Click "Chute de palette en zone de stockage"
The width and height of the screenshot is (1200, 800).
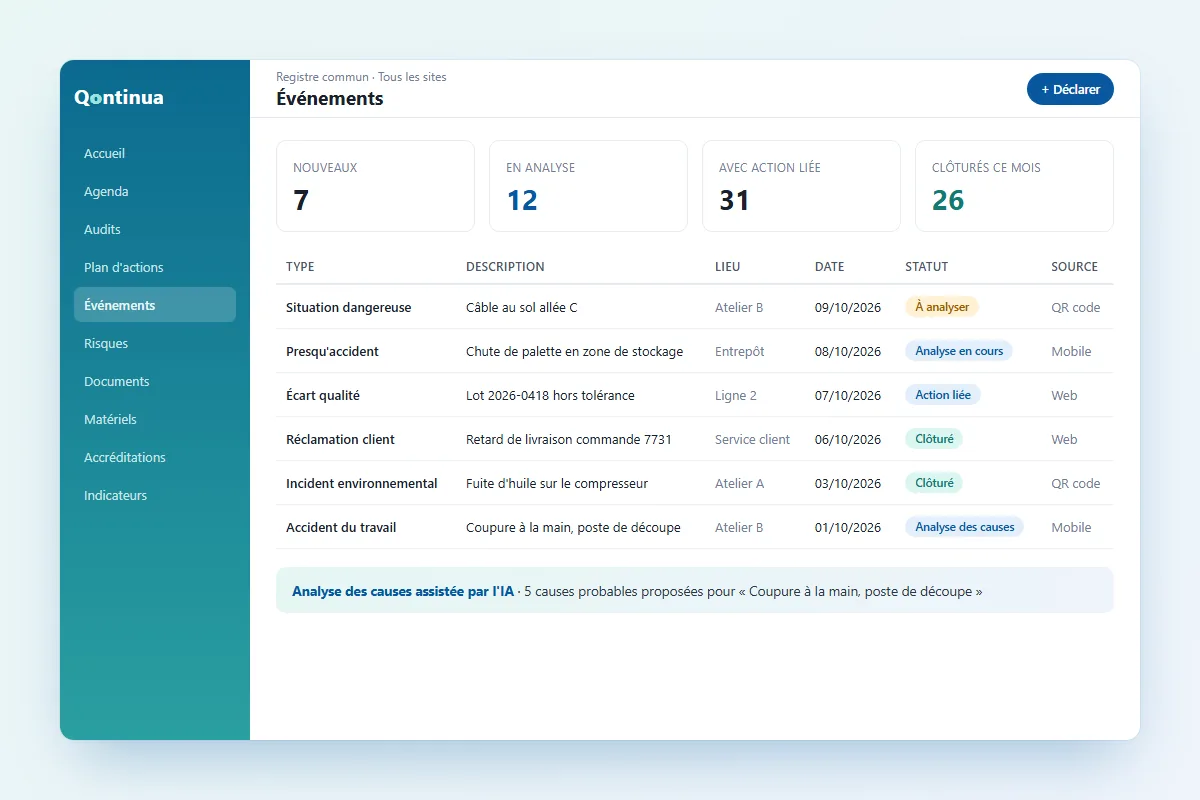[x=575, y=351]
